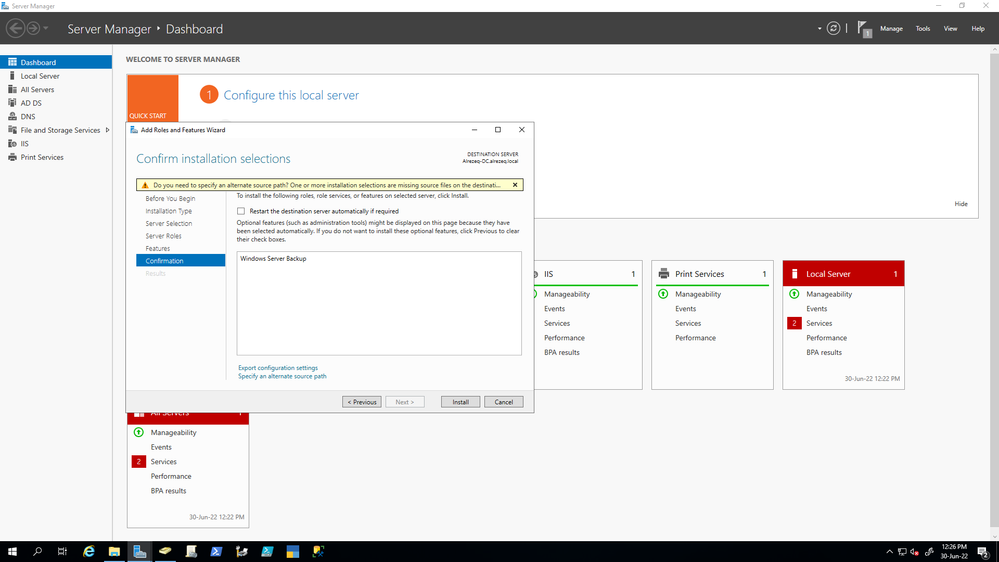Viewport: 999px width, 562px height.
Task: Click the DNS sidebar icon
Action: (x=12, y=117)
